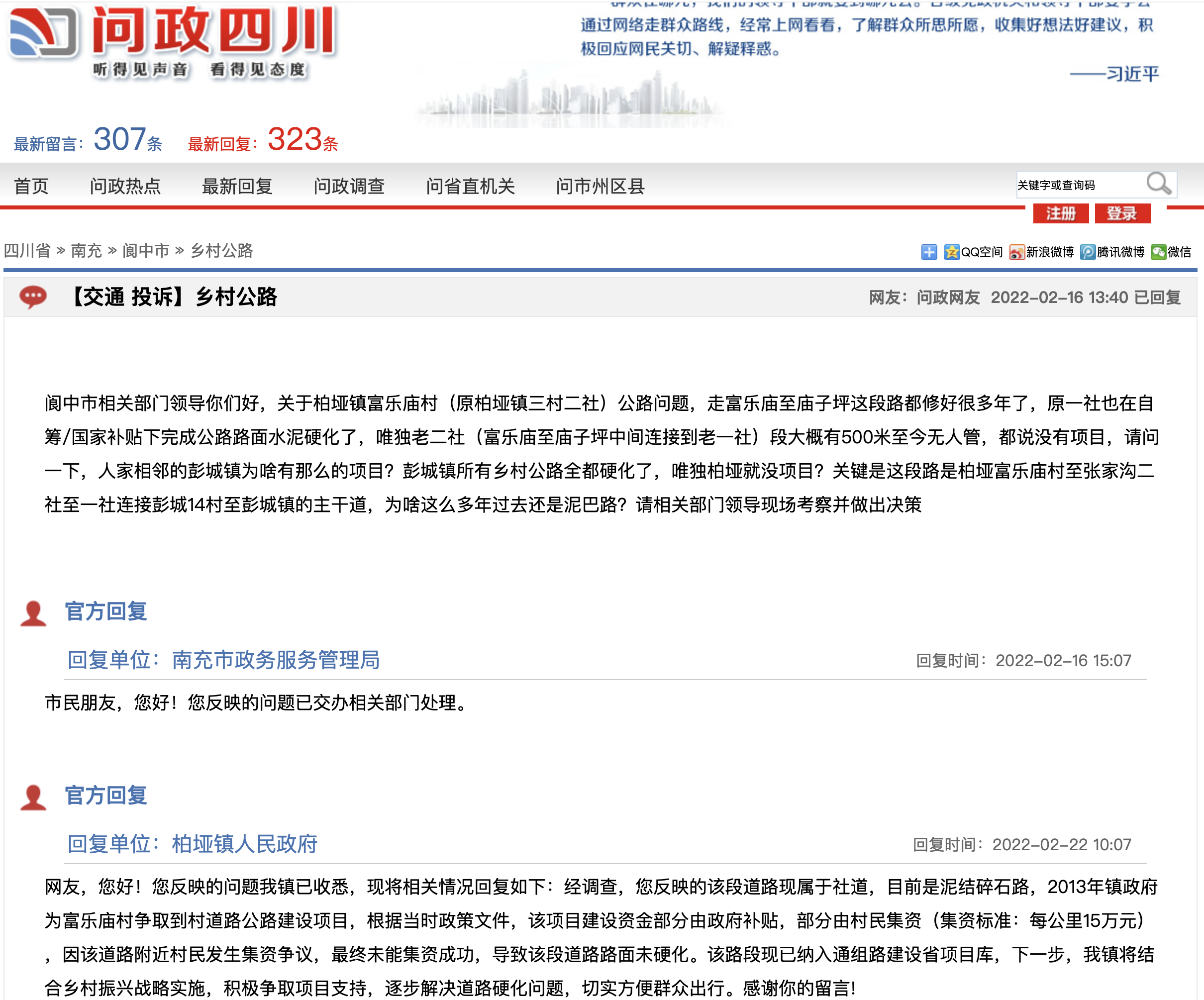
Task: Click the magnifier search icon
Action: coord(1159,184)
